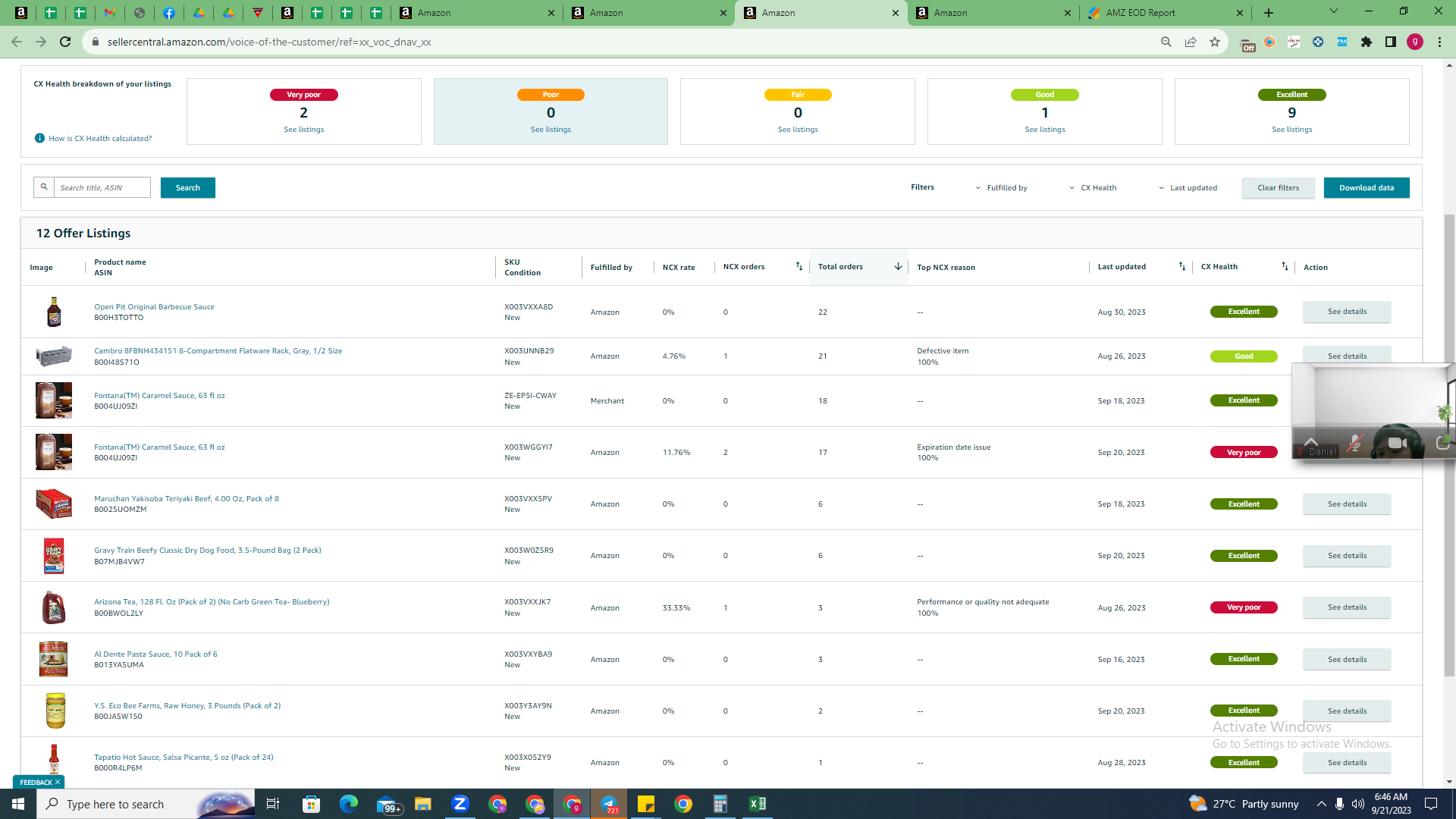See details for Gravy Train listing
Screen dimensions: 1456x819
click(x=1347, y=556)
